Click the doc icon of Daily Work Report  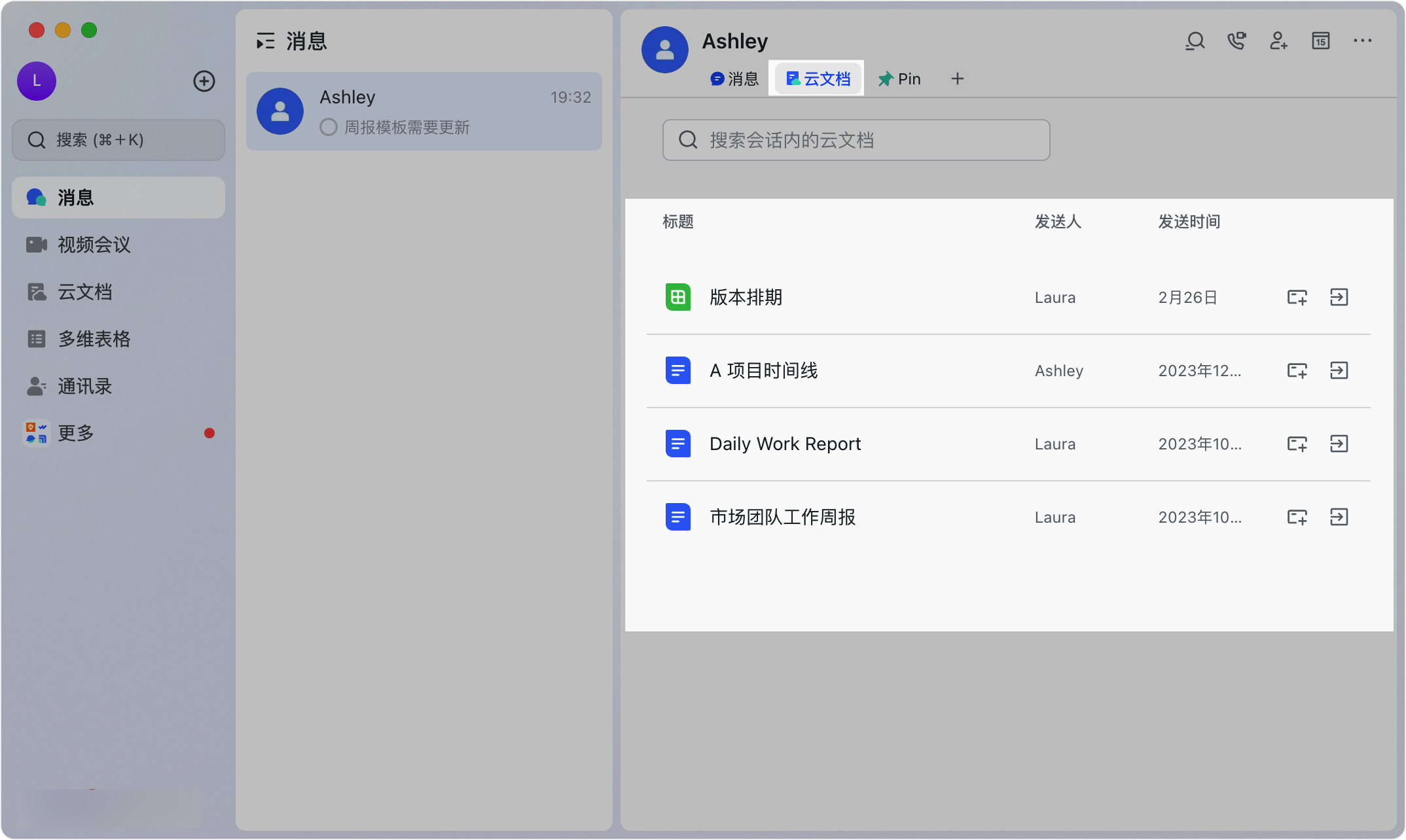(678, 444)
